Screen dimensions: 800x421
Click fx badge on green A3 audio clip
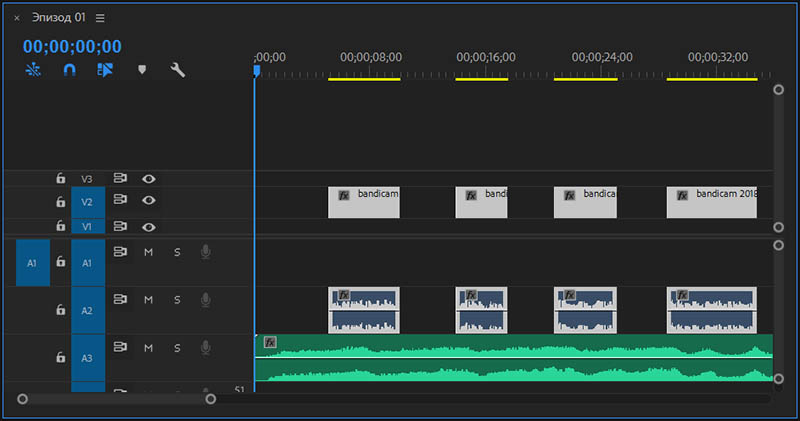[x=270, y=342]
